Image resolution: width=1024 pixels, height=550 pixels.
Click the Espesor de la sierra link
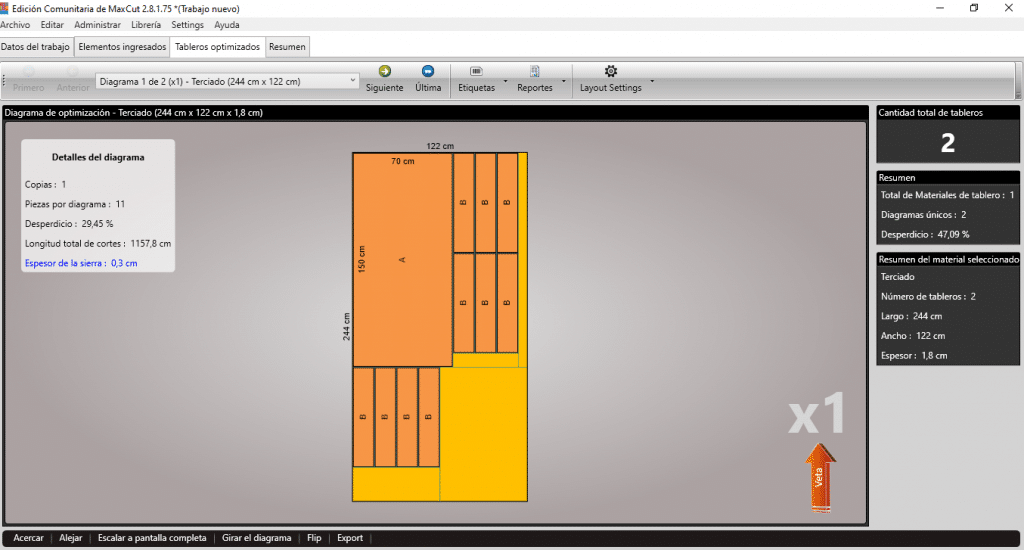pos(81,263)
